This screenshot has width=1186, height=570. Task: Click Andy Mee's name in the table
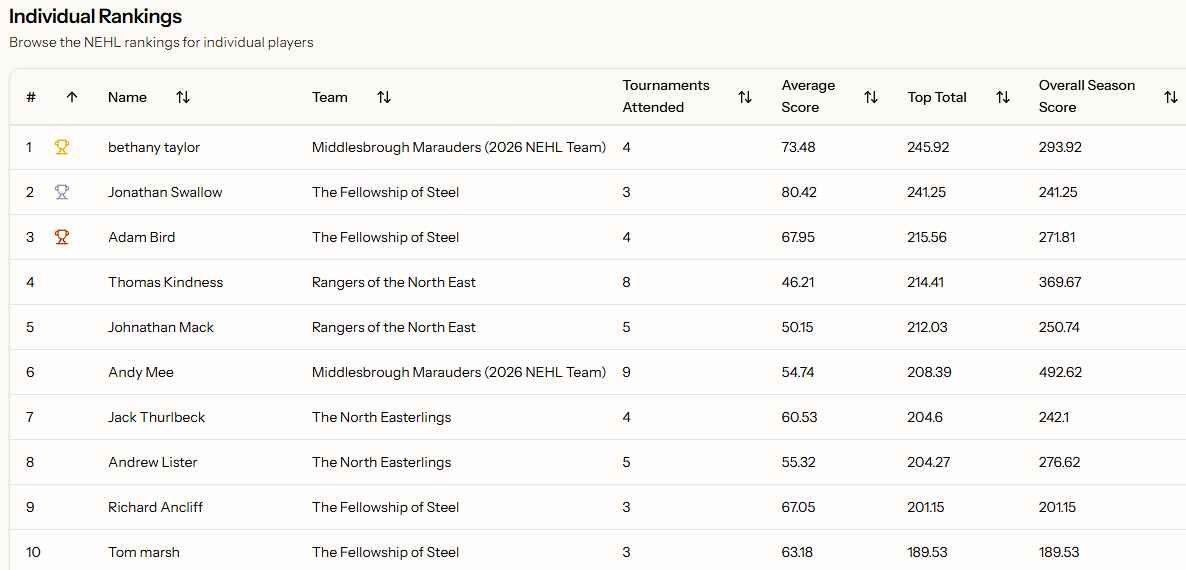pyautogui.click(x=141, y=372)
